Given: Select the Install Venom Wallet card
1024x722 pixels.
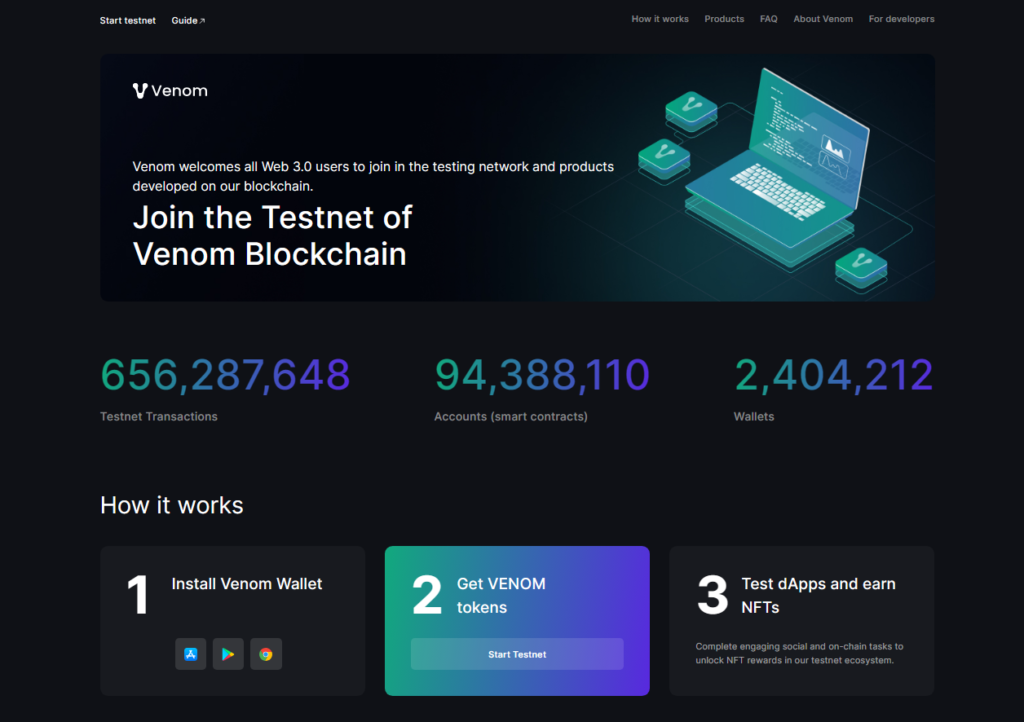Looking at the screenshot, I should click(x=232, y=620).
